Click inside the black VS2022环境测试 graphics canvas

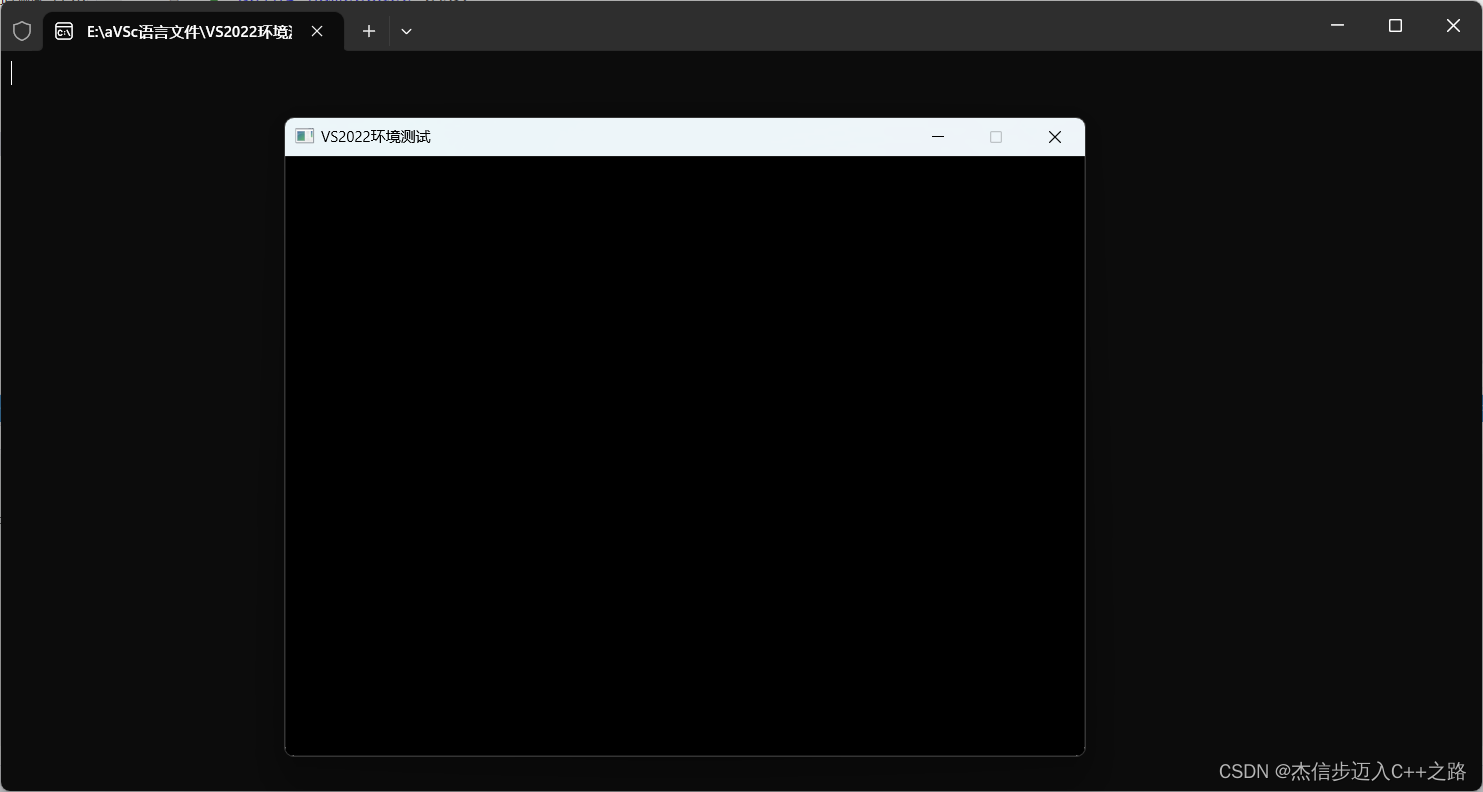(x=685, y=455)
